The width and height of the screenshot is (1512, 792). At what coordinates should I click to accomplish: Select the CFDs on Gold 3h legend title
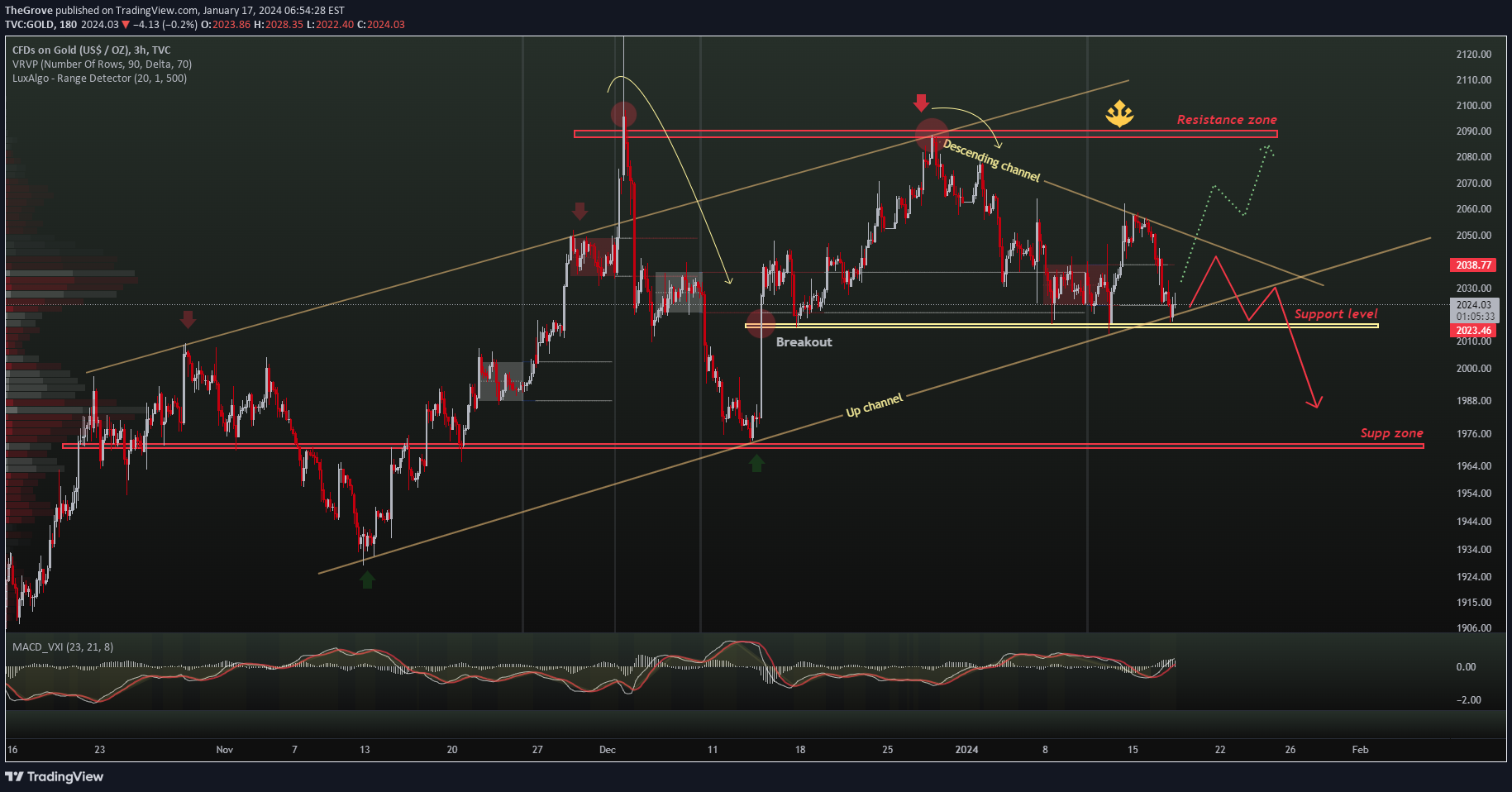coord(92,50)
